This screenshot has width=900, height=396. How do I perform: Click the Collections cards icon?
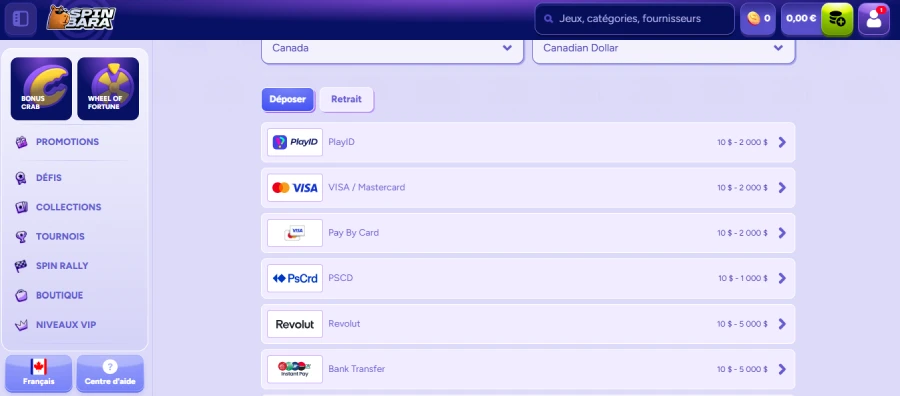(x=21, y=207)
